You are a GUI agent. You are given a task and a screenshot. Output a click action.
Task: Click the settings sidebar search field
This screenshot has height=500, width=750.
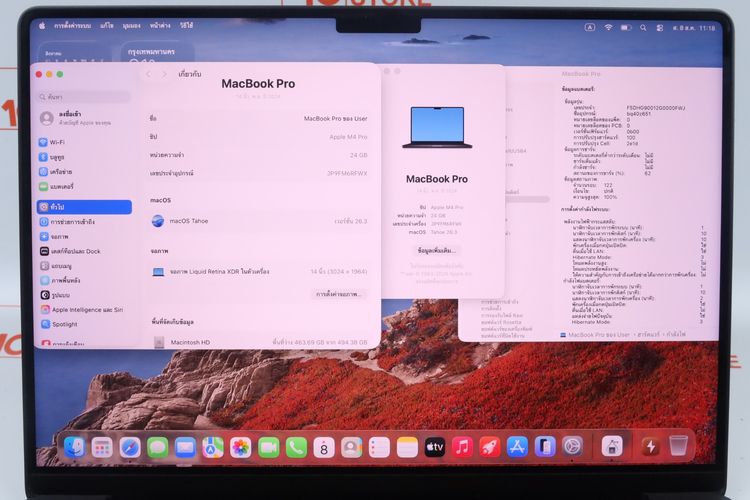pos(84,97)
